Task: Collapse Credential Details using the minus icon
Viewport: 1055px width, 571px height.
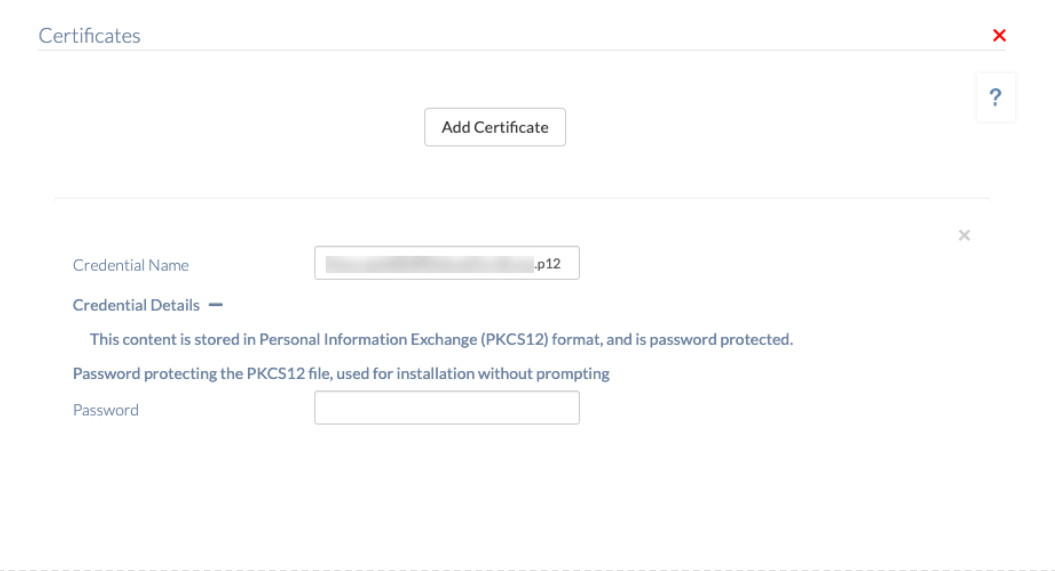Action: pyautogui.click(x=215, y=305)
